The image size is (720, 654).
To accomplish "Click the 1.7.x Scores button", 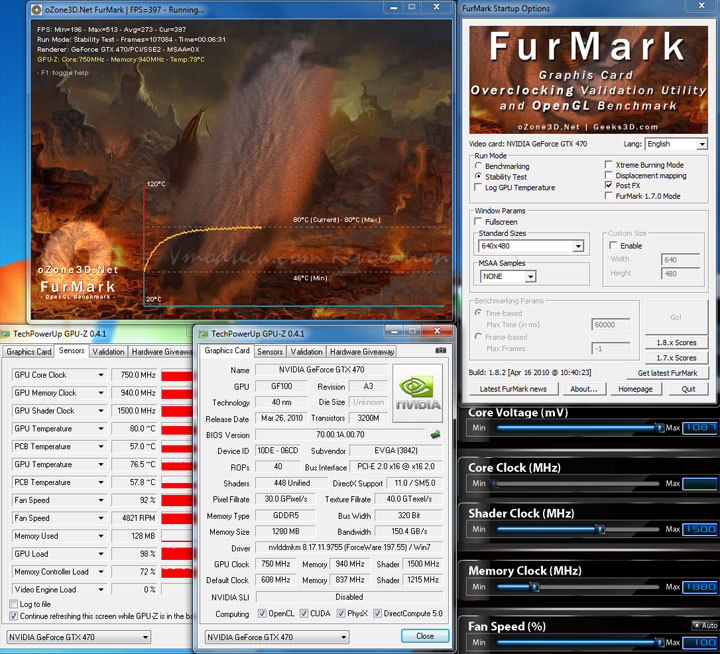I will coord(676,358).
